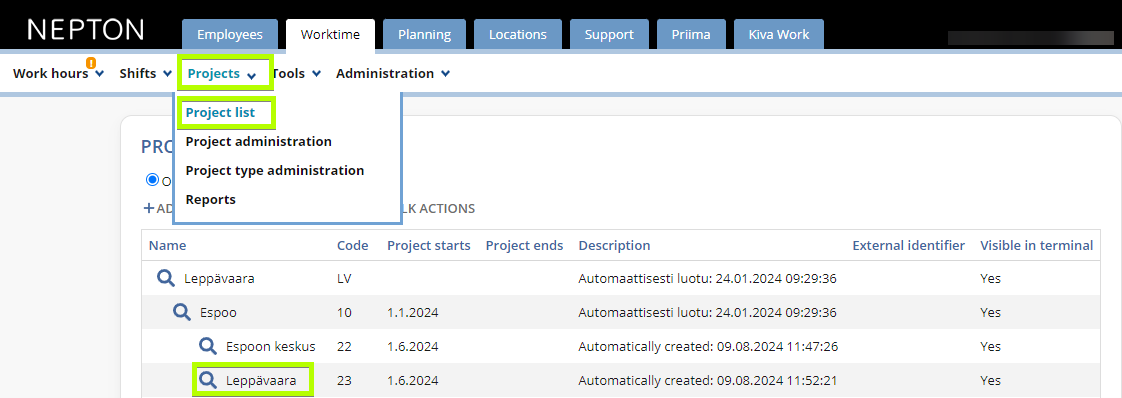Open the Planning tab
The height and width of the screenshot is (398, 1122).
coord(424,34)
